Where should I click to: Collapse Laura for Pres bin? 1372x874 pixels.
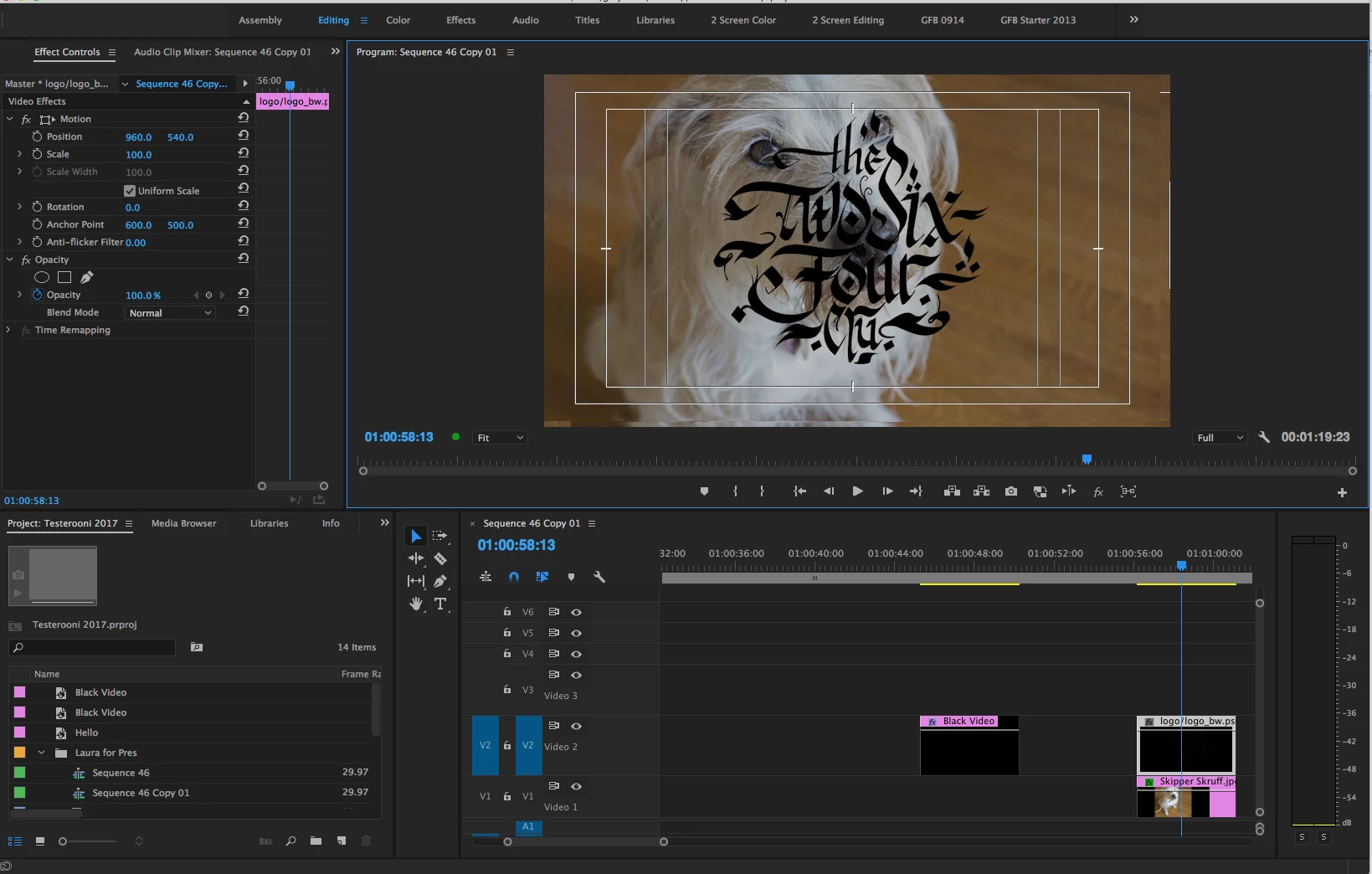click(41, 753)
